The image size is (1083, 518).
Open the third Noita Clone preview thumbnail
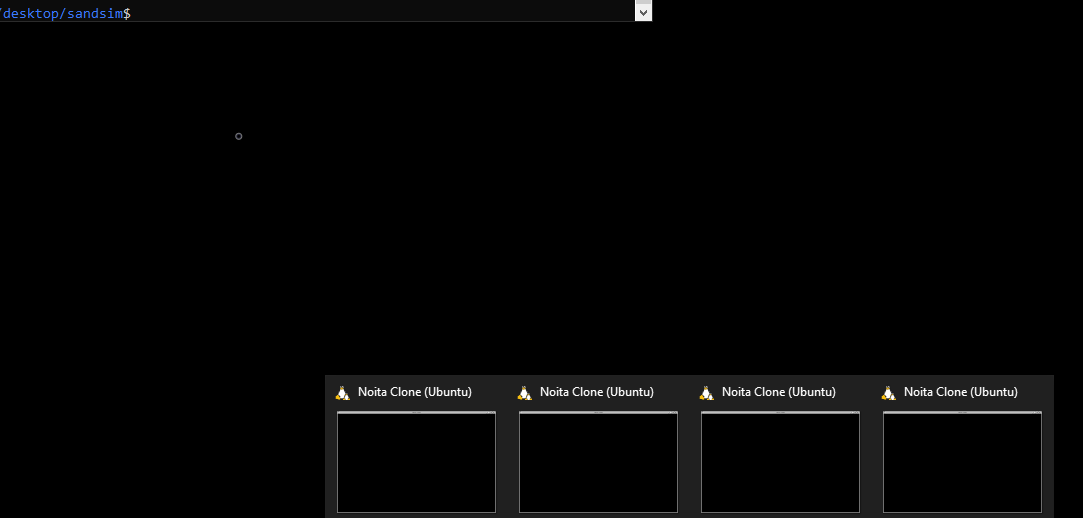780,462
